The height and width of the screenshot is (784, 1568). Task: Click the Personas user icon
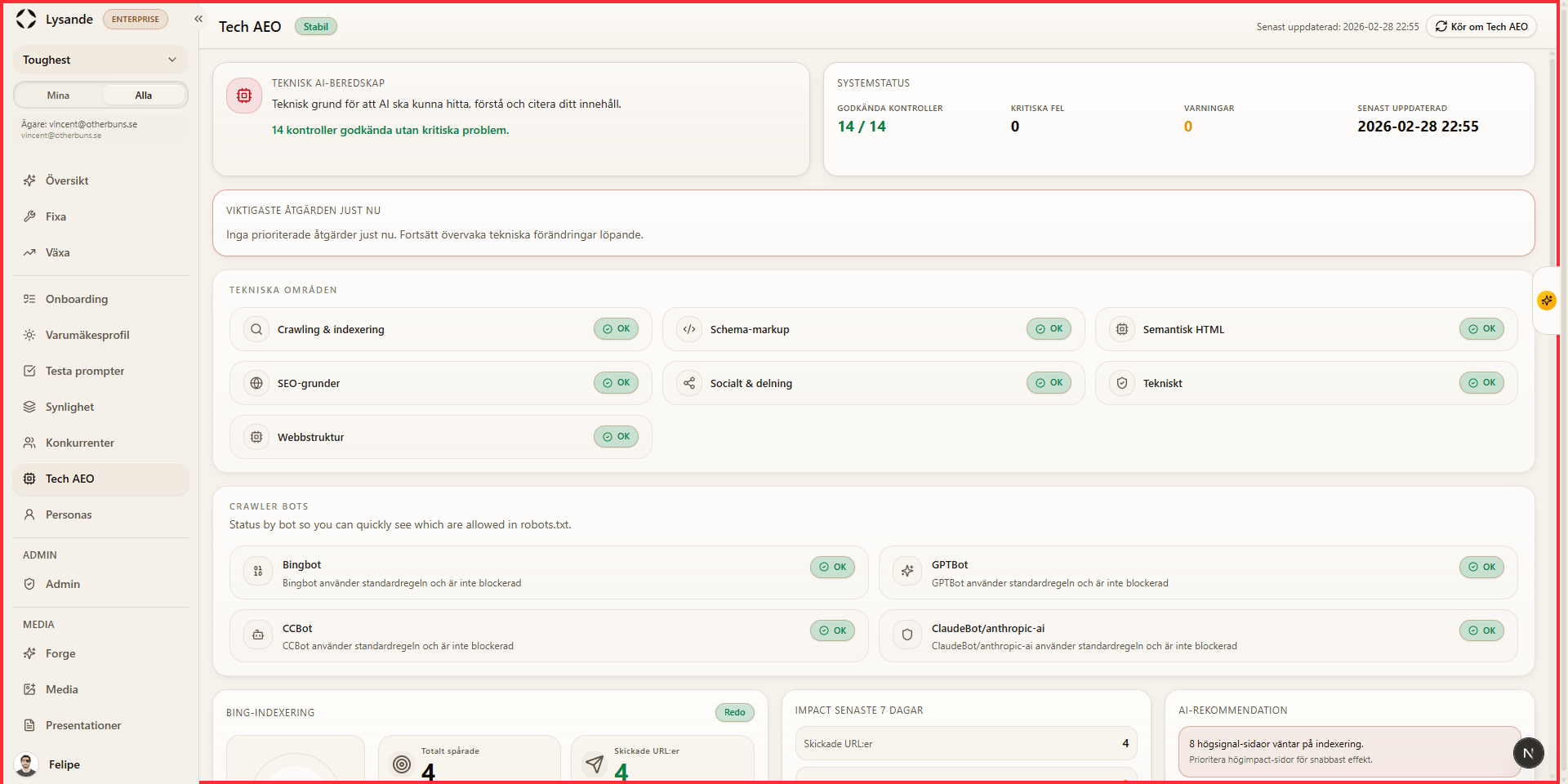[x=29, y=514]
